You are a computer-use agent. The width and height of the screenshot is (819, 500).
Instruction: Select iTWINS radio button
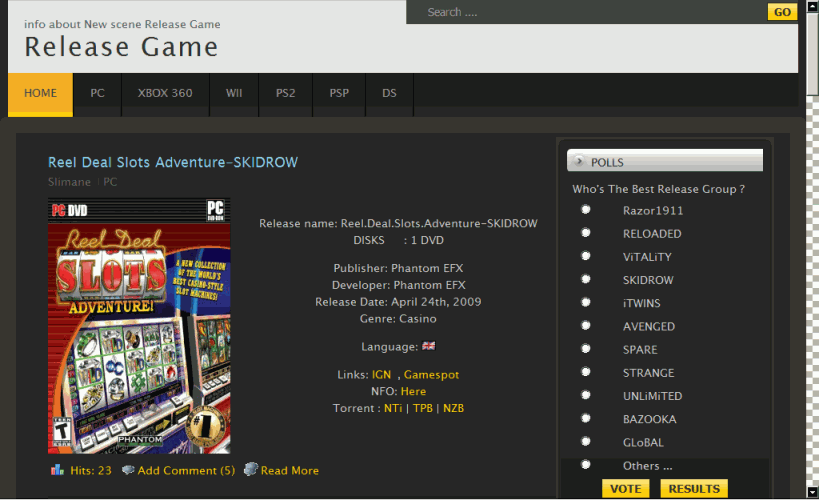586,302
